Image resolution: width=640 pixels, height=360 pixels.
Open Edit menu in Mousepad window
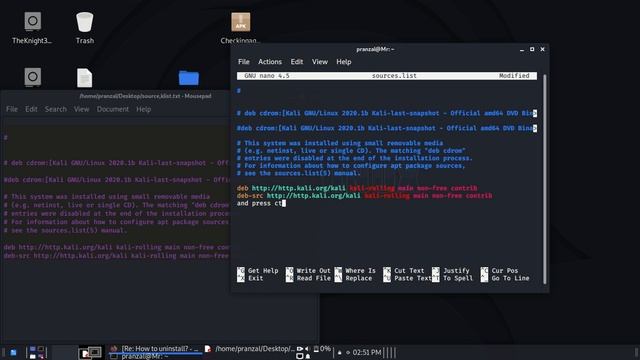[31, 109]
